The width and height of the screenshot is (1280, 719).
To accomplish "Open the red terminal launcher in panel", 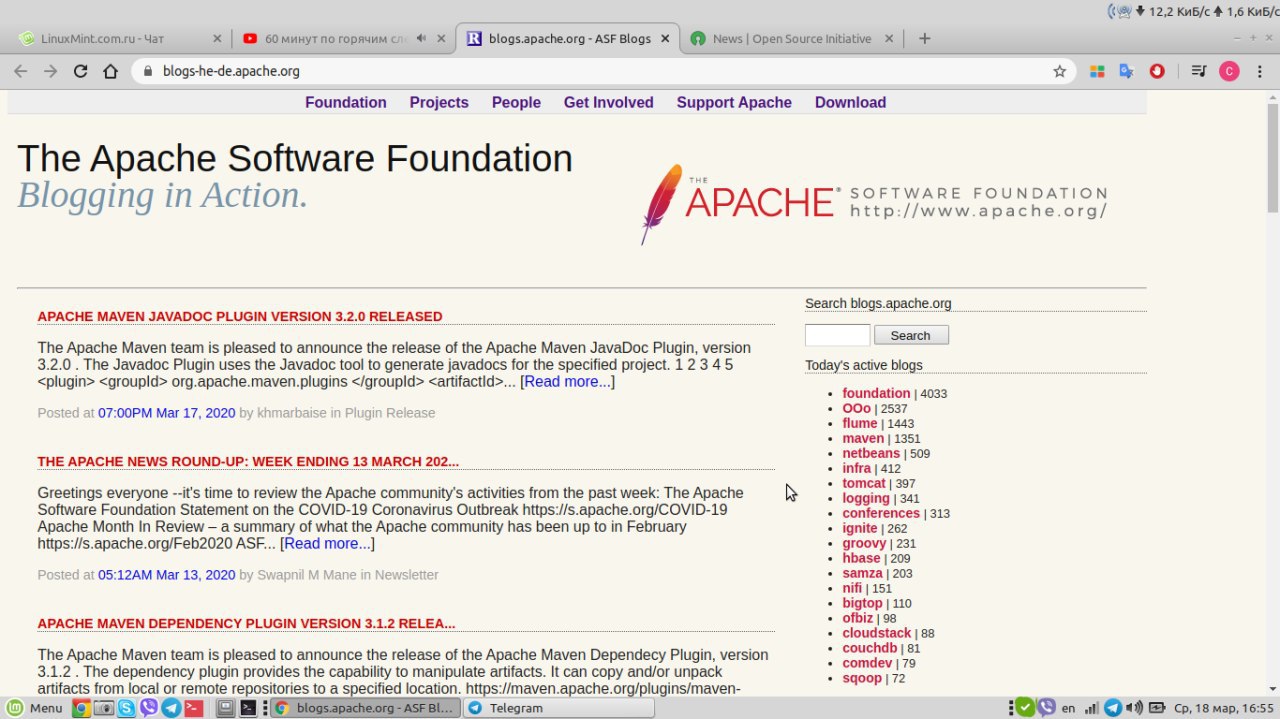I will tap(194, 708).
